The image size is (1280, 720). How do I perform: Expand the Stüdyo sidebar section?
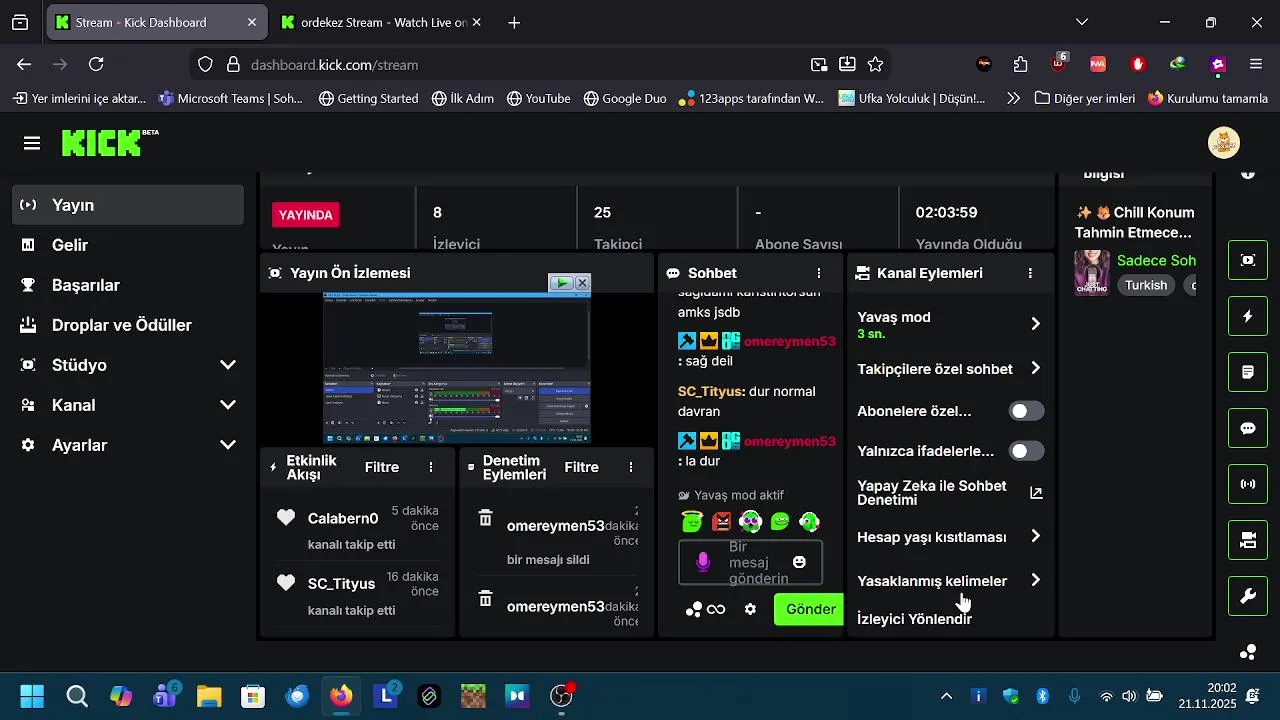[x=228, y=365]
